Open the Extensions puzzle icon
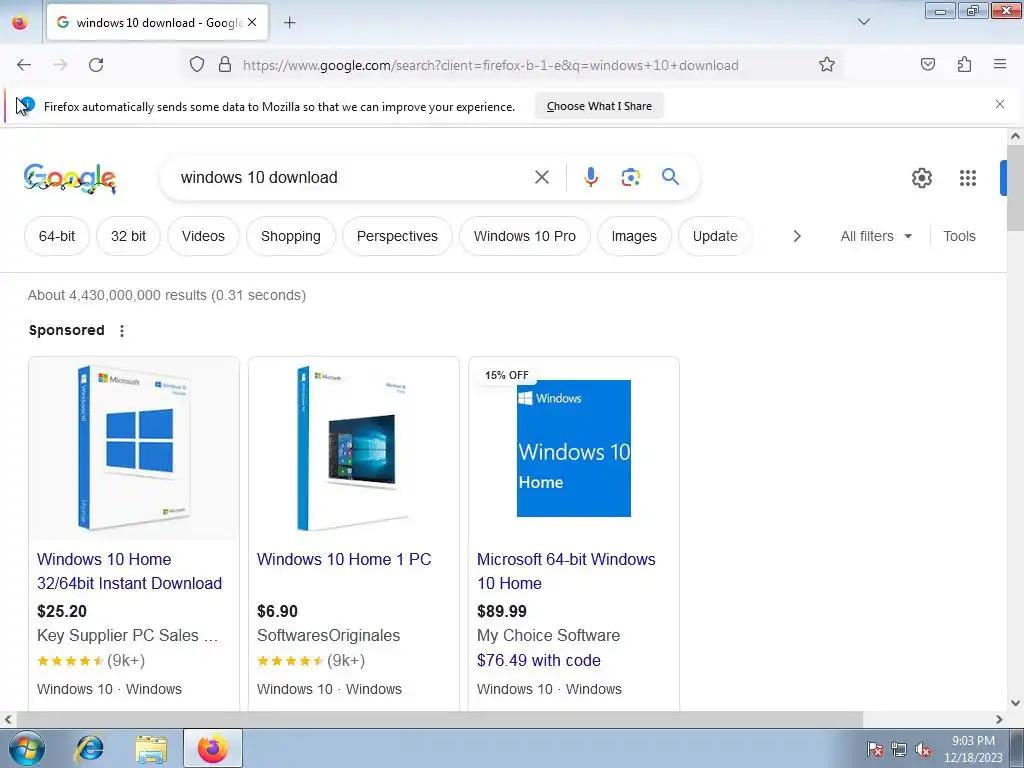 [964, 64]
